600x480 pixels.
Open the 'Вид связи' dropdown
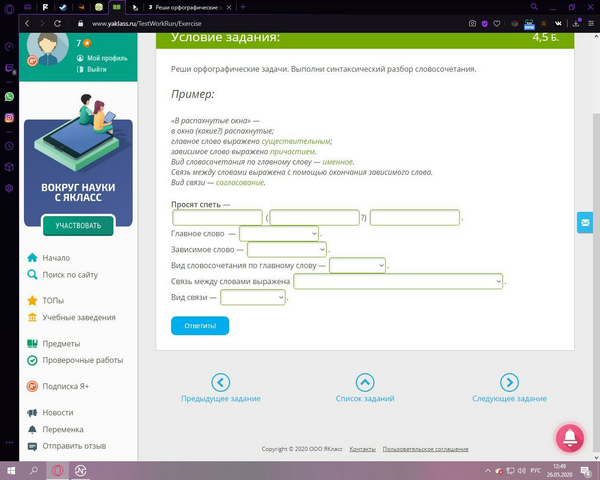pos(253,297)
